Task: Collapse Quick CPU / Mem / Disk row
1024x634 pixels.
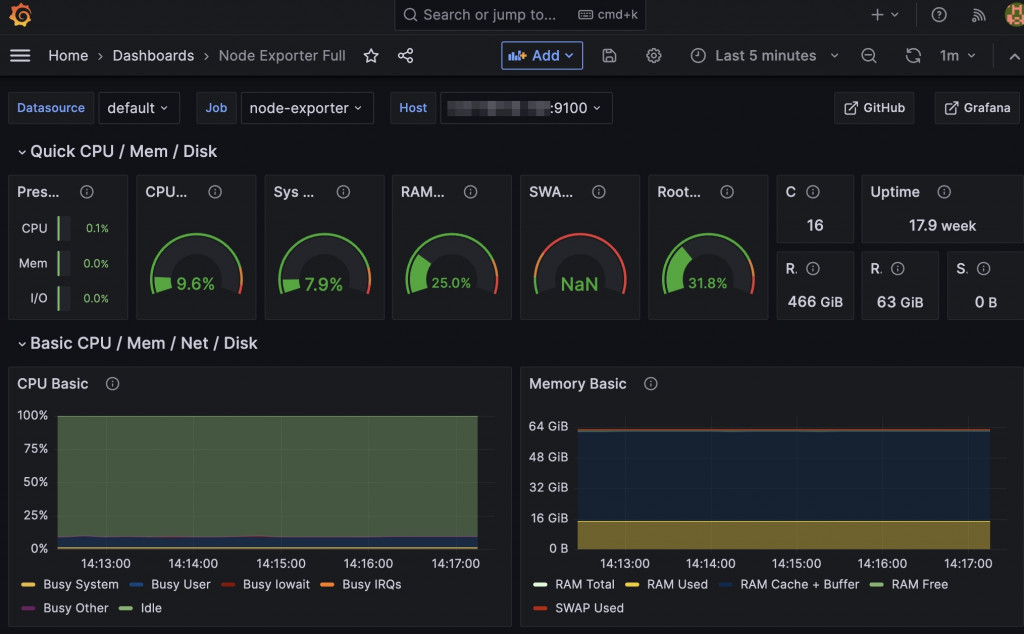Action: [x=118, y=151]
